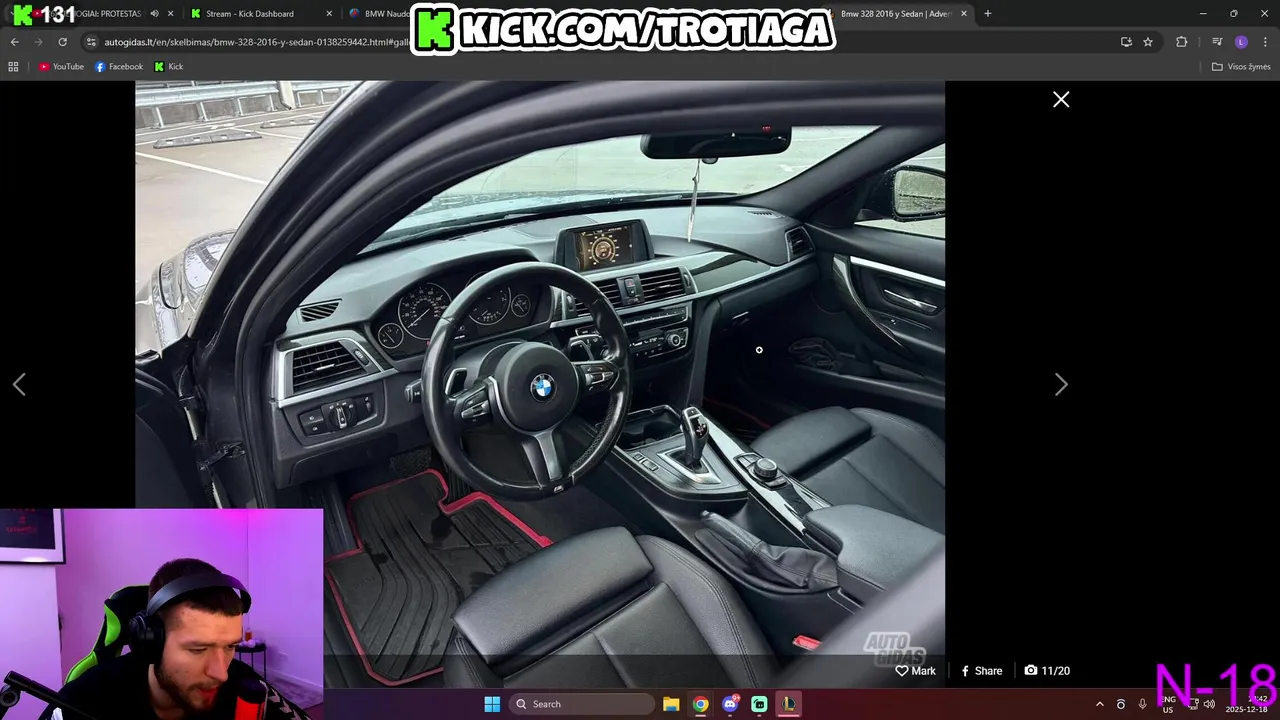Open a new browser tab
The width and height of the screenshot is (1280, 720).
pyautogui.click(x=988, y=14)
